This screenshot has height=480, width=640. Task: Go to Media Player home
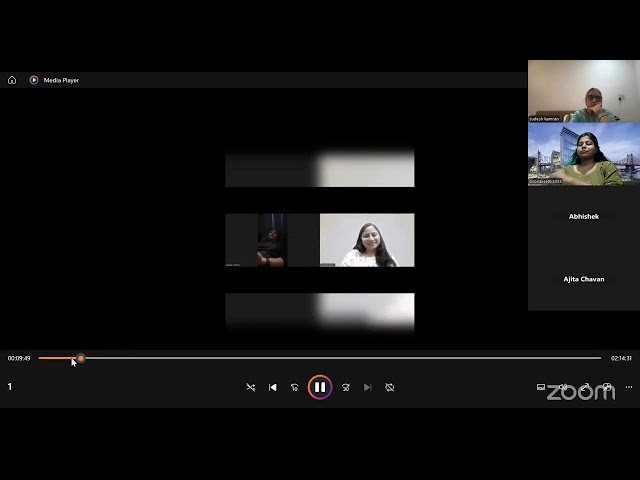point(12,80)
